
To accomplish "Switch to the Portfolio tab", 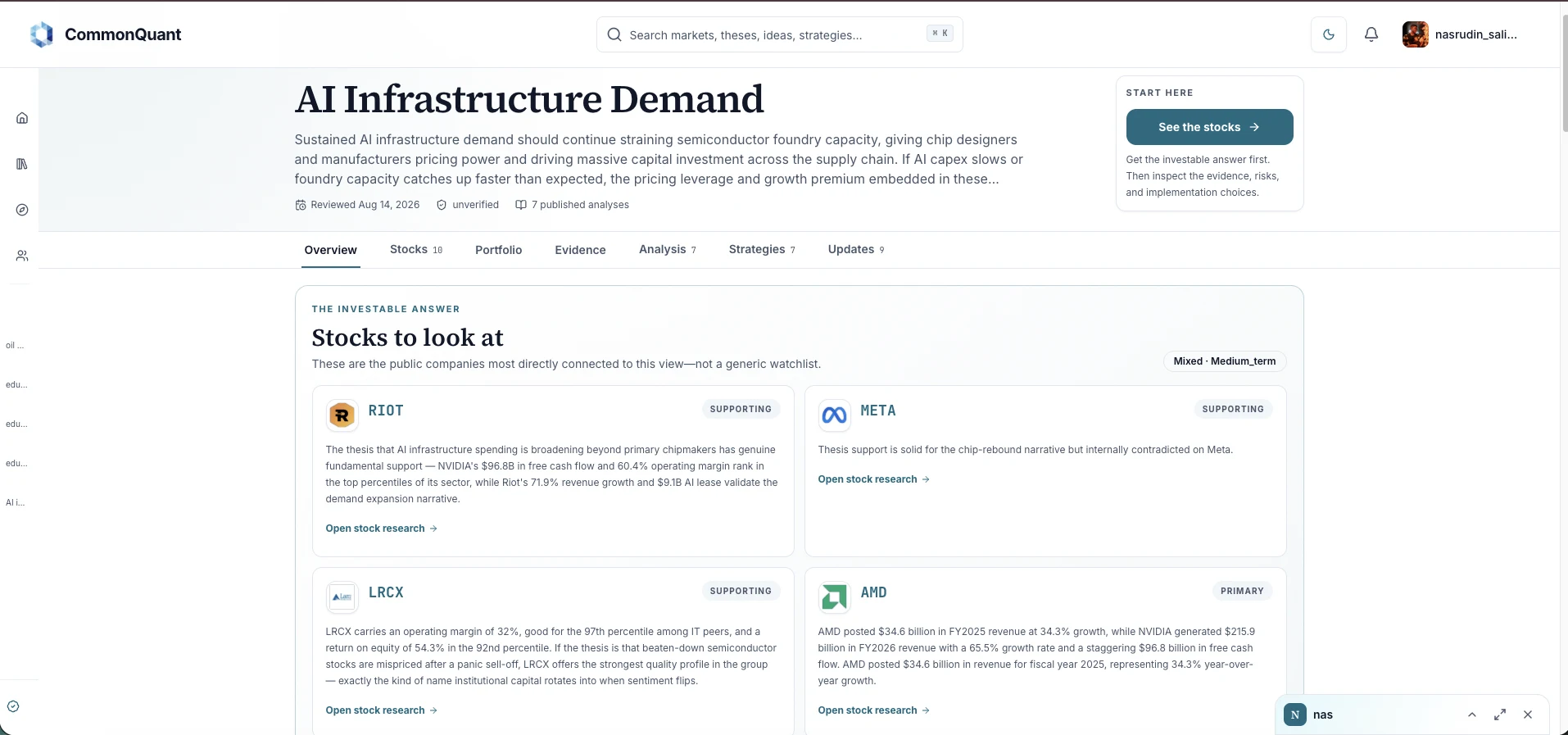I will point(498,250).
